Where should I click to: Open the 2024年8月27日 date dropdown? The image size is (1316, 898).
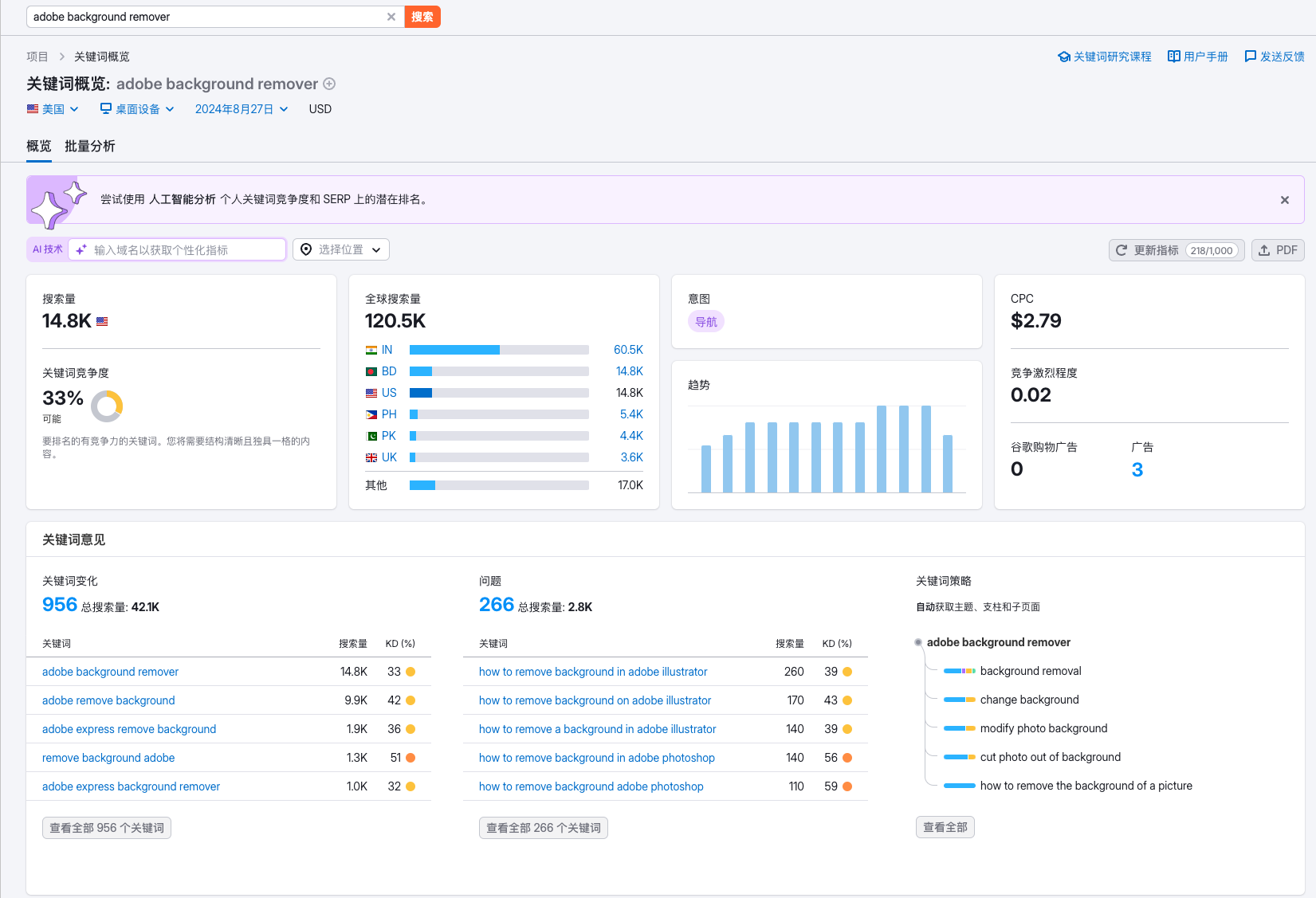[x=242, y=109]
